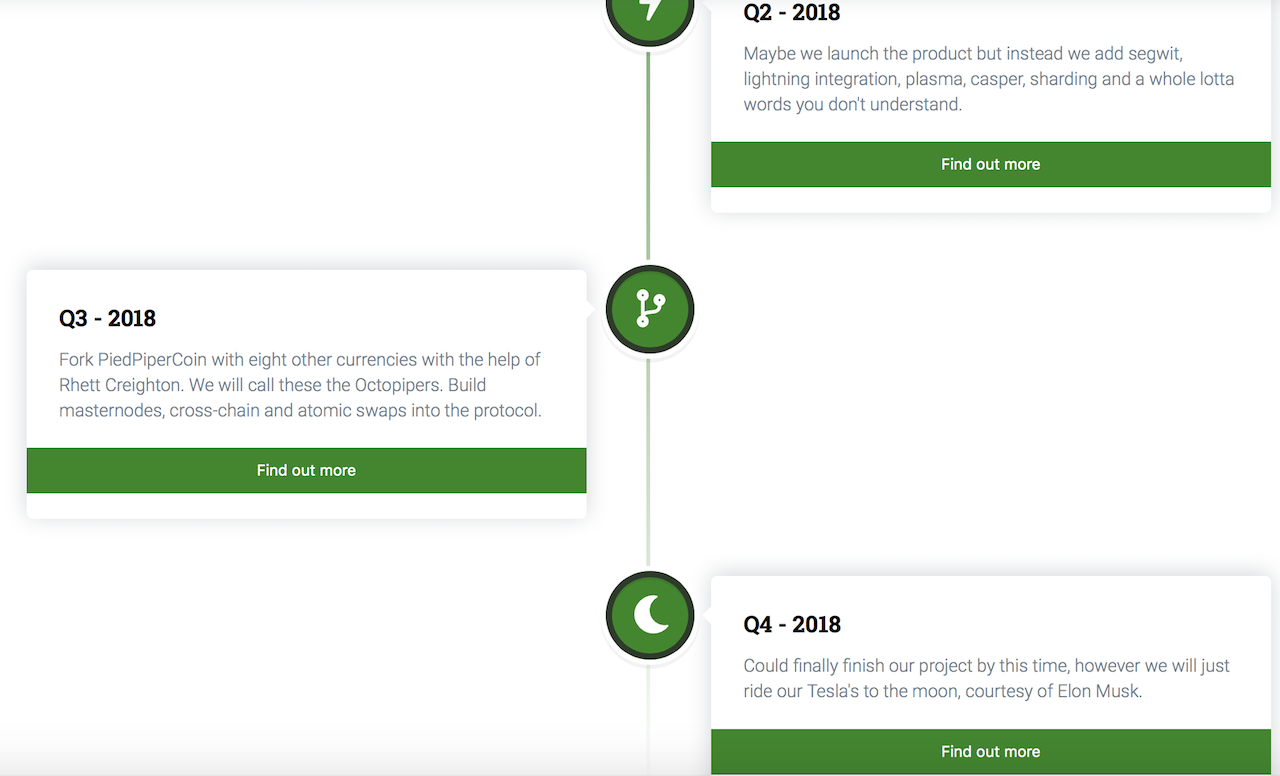This screenshot has width=1280, height=776.
Task: Click the git fork branch icon
Action: [650, 309]
